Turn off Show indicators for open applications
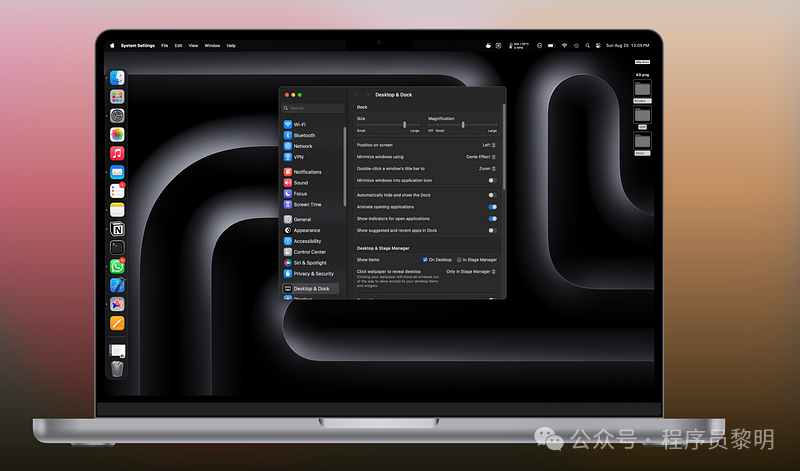The width and height of the screenshot is (800, 471). pos(492,218)
